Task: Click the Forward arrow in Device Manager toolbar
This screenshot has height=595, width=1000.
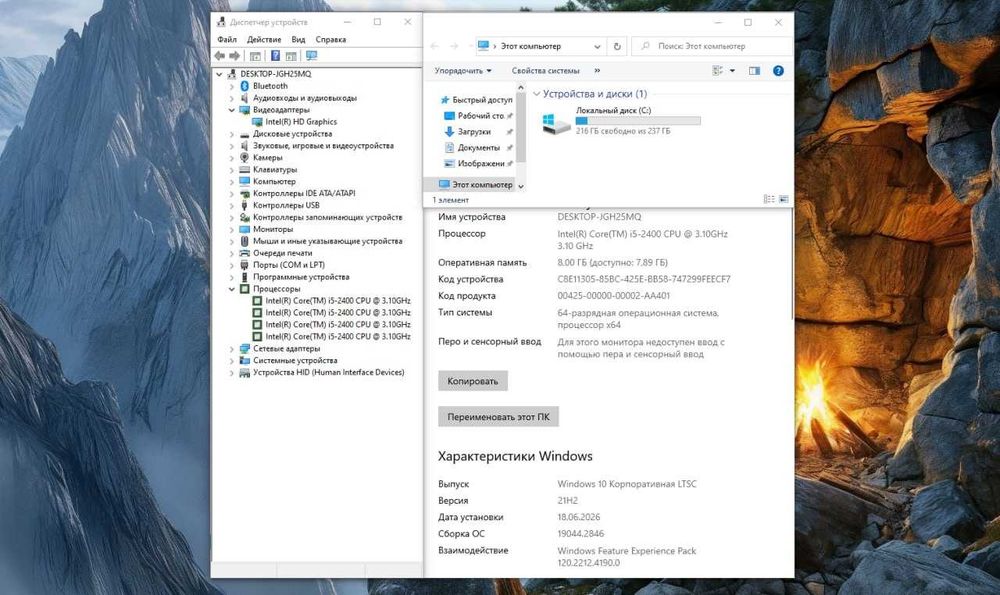Action: [x=235, y=56]
